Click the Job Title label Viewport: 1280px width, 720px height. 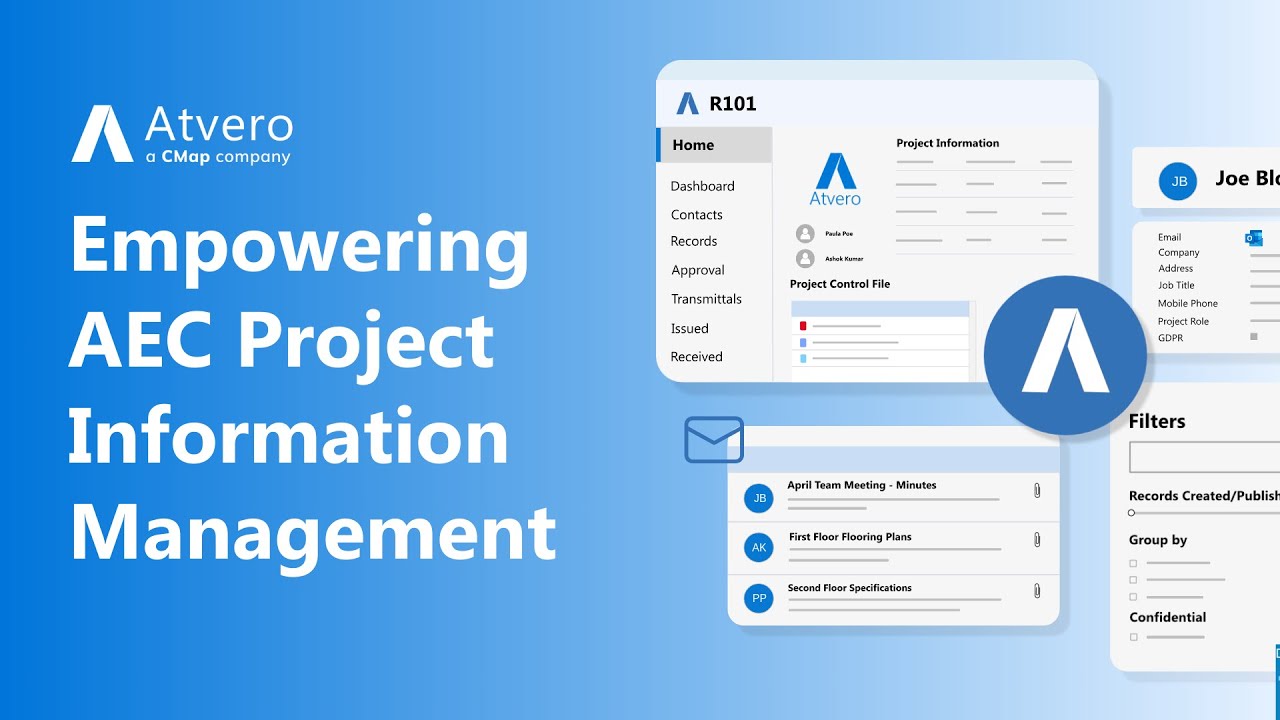click(x=1176, y=286)
